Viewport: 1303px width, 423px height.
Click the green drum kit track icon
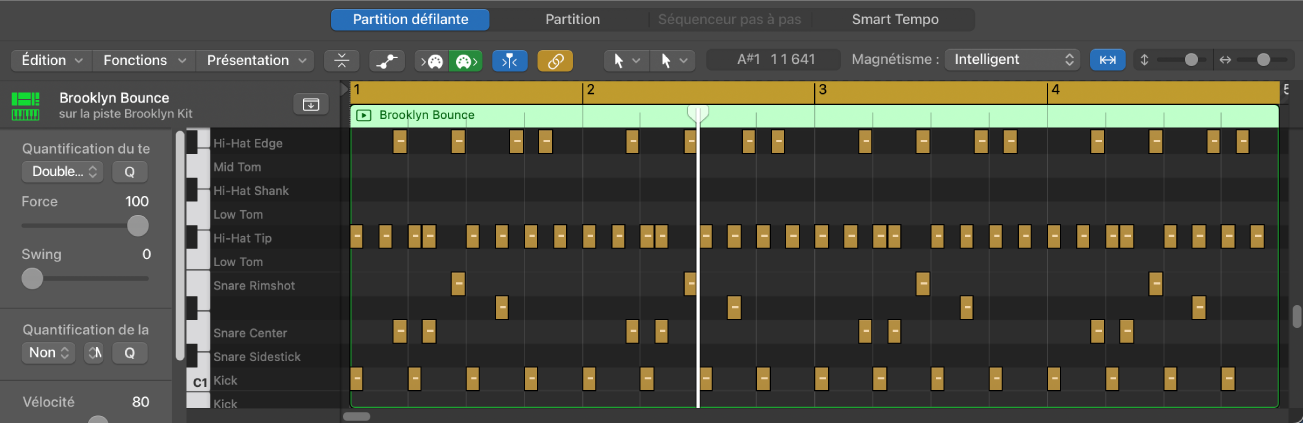pyautogui.click(x=25, y=104)
